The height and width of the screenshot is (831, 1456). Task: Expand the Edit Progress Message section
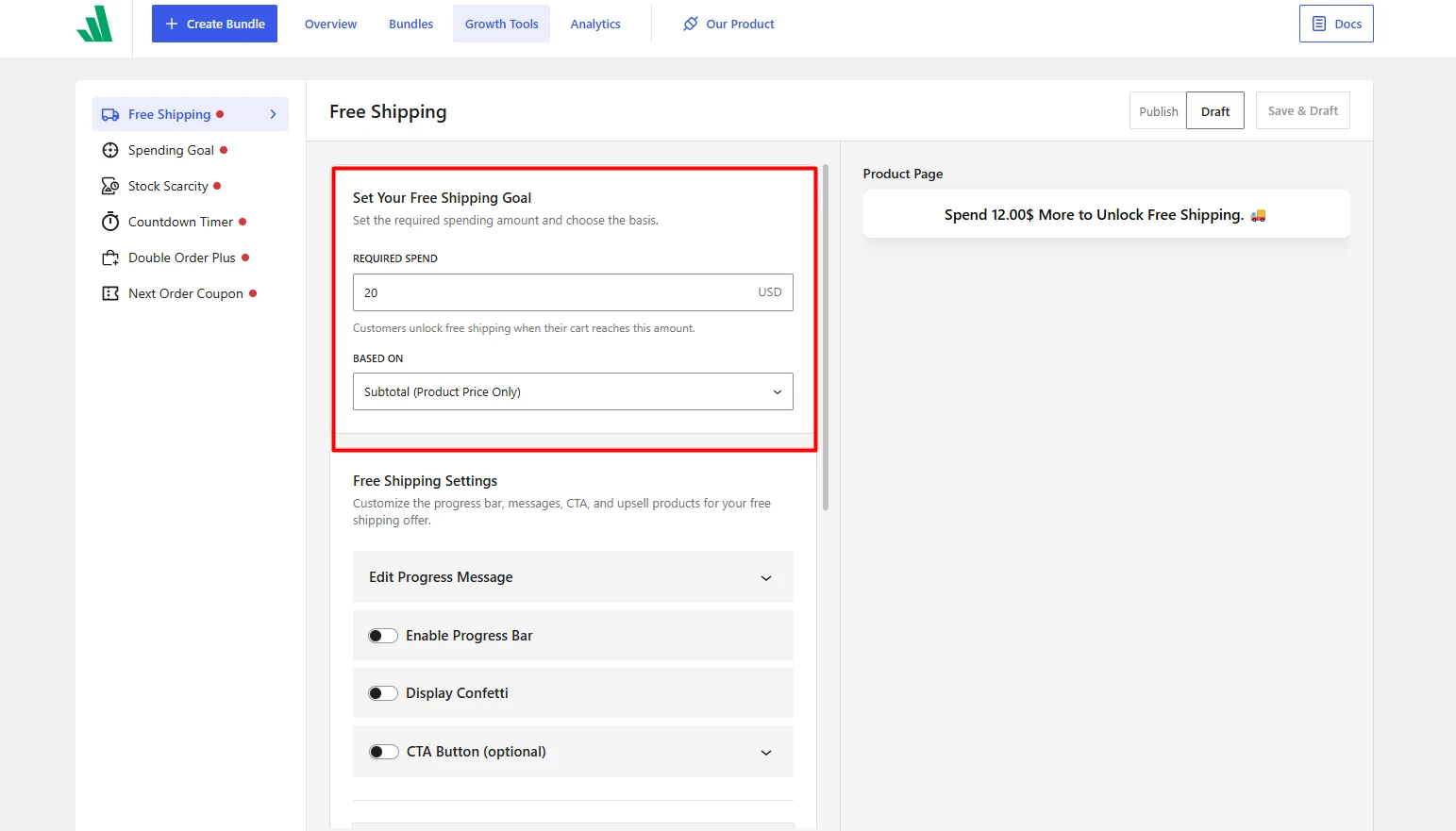click(573, 577)
